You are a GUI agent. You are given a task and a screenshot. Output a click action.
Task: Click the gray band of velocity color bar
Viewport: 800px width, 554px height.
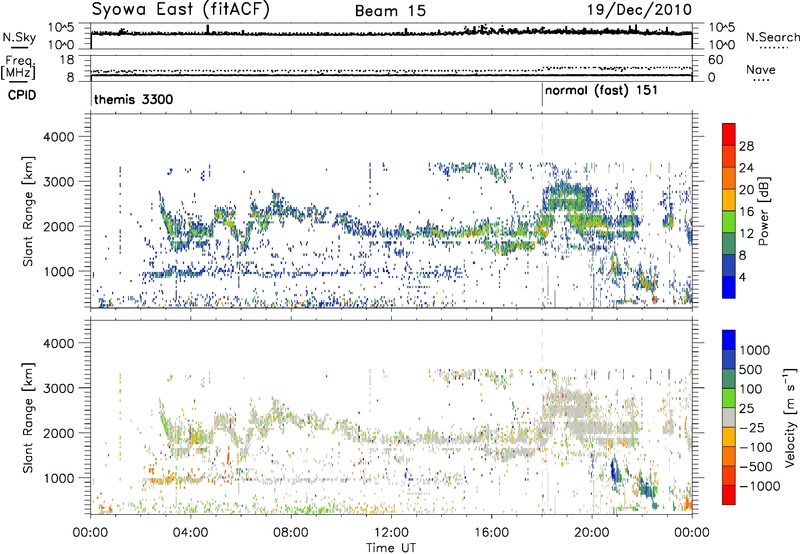729,417
